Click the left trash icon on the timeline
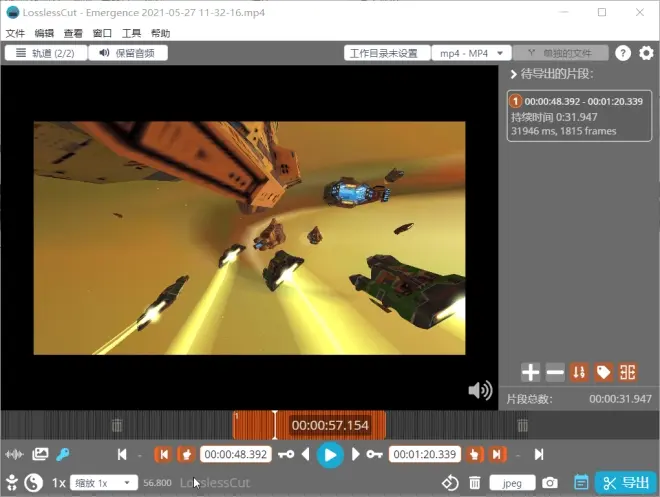This screenshot has height=497, width=660. coord(117,425)
